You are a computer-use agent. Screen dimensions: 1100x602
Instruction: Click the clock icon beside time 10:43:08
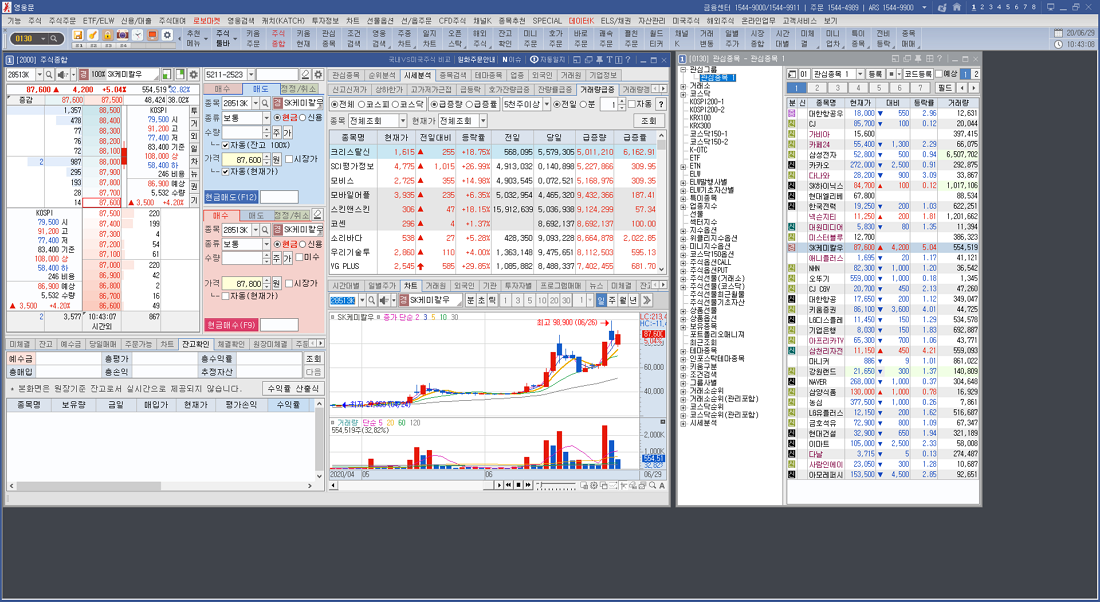(x=1058, y=44)
